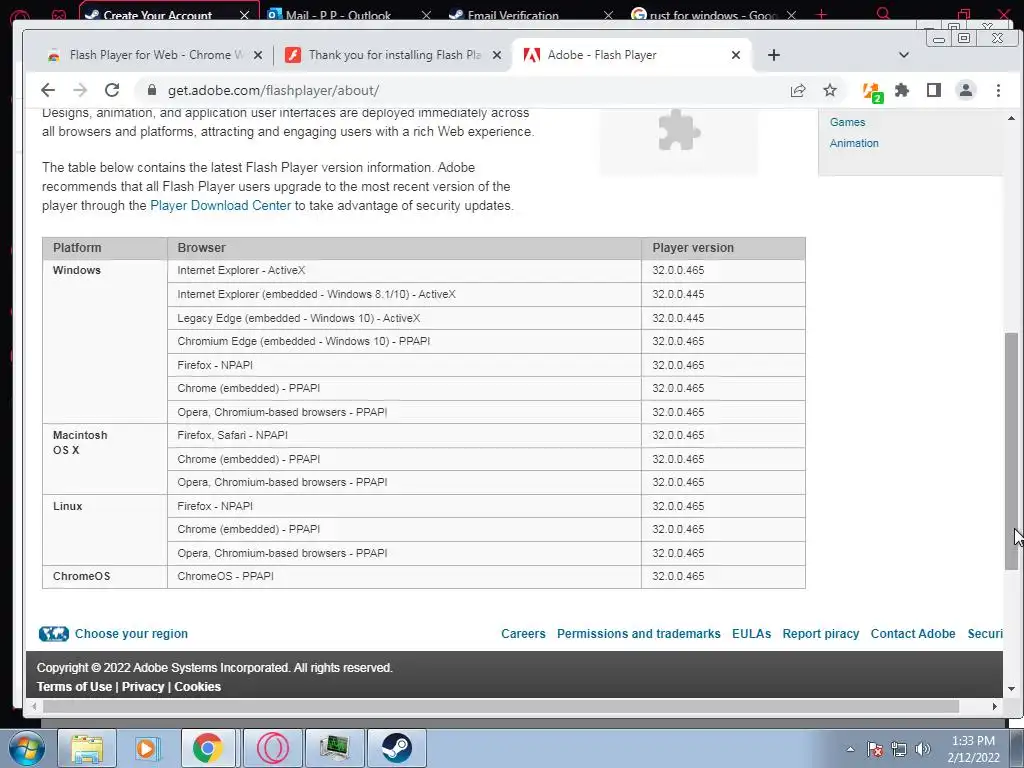Open a new tab with the plus button
The height and width of the screenshot is (768, 1024).
coord(774,55)
